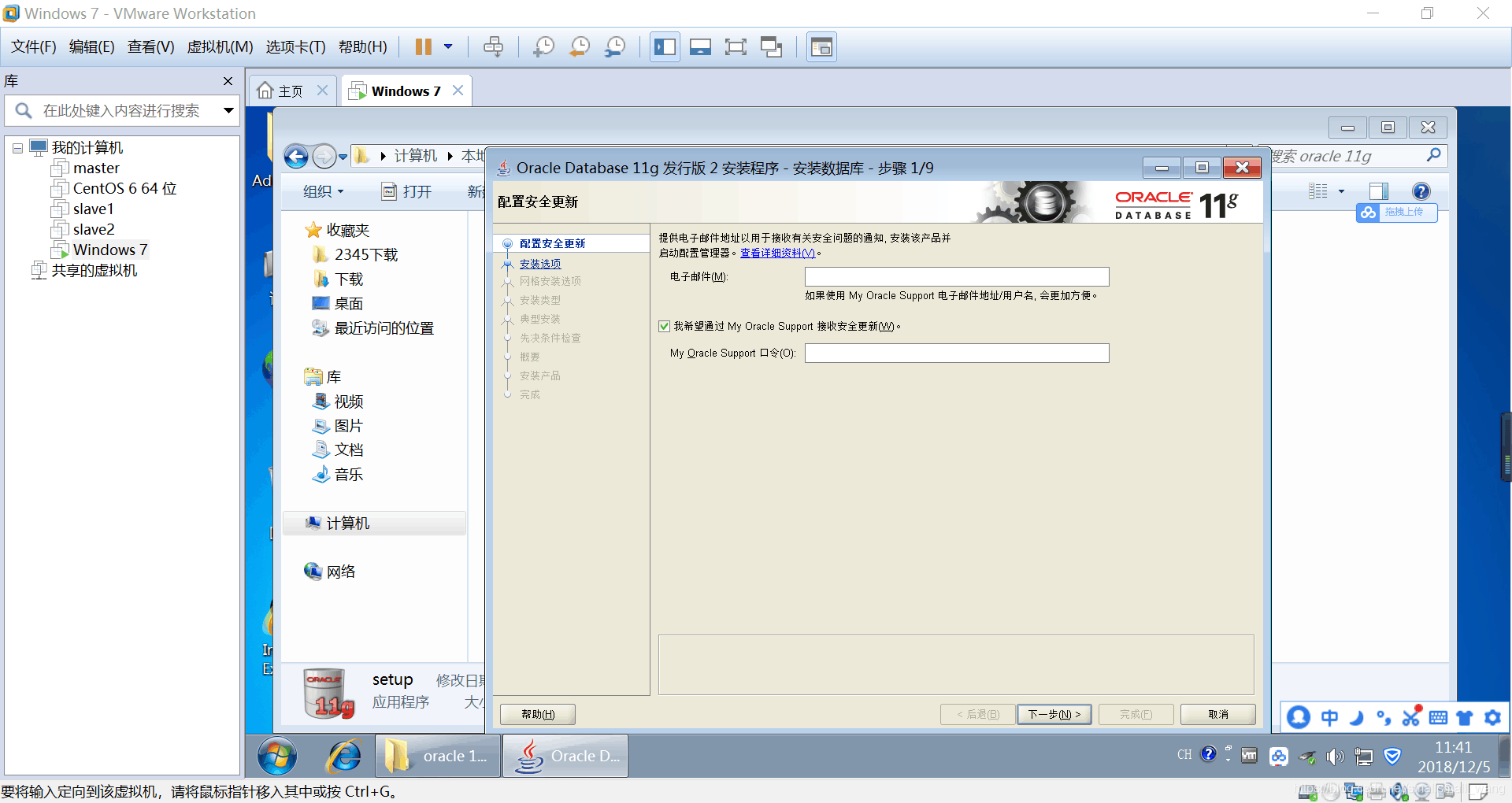This screenshot has width=1512, height=803.
Task: Click the 拖拽上传 cloud upload button
Action: point(1396,213)
